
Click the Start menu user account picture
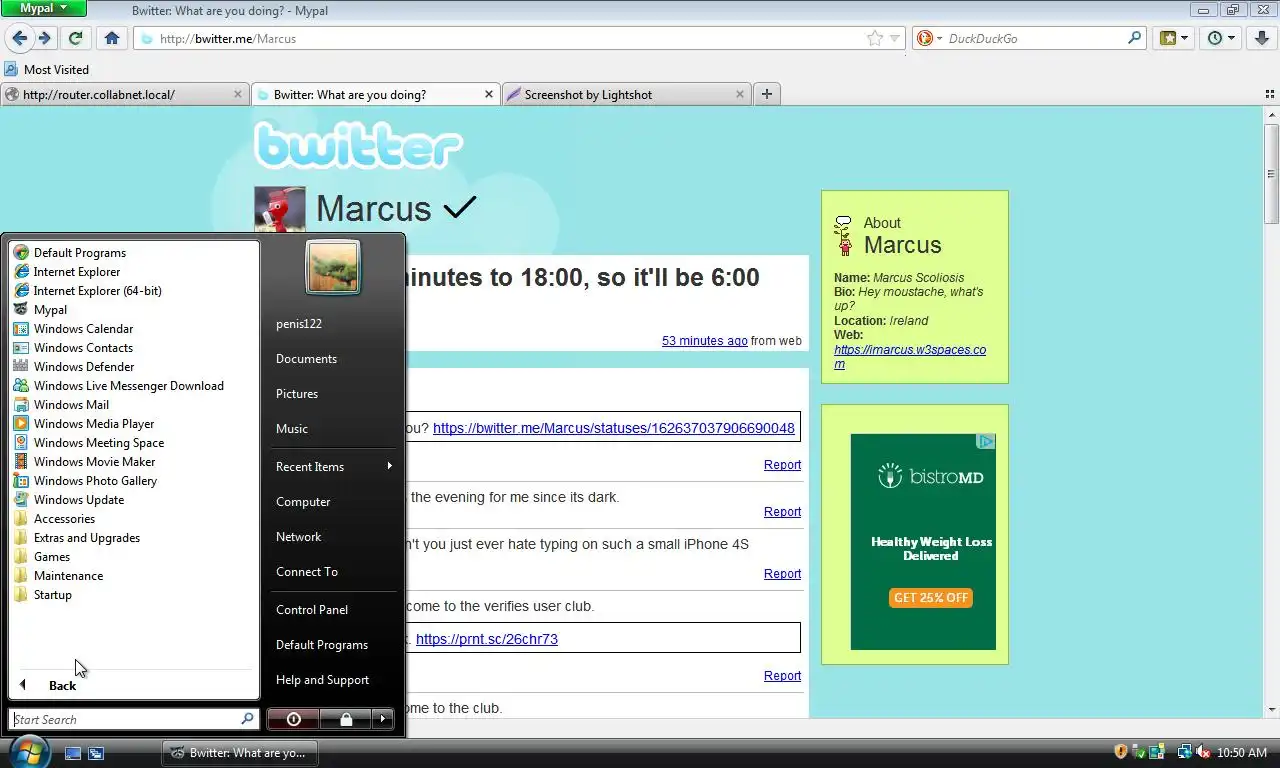click(x=333, y=267)
